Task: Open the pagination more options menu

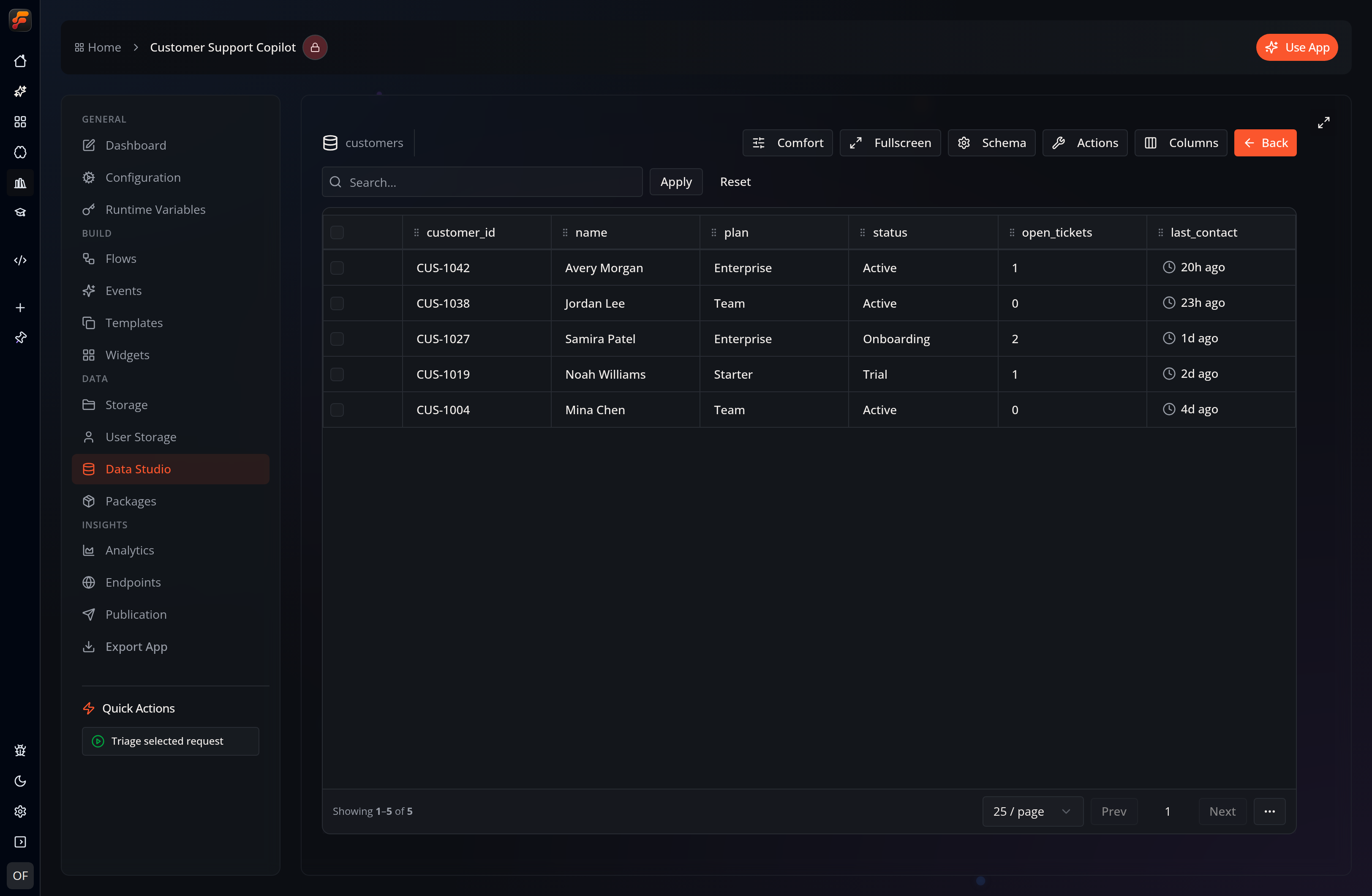Action: (x=1269, y=812)
